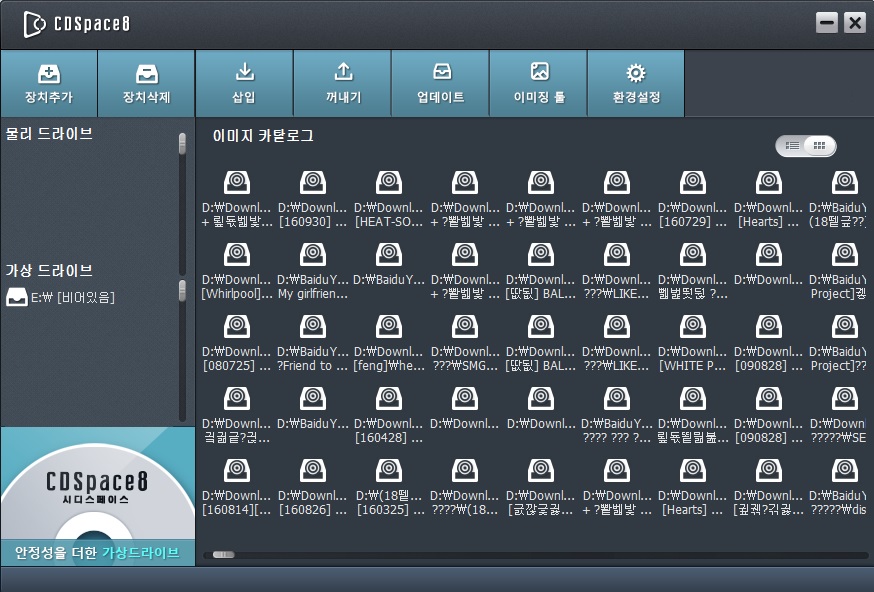The width and height of the screenshot is (874, 592).
Task: Open the 이미징 툴 imaging tool
Action: pos(538,84)
